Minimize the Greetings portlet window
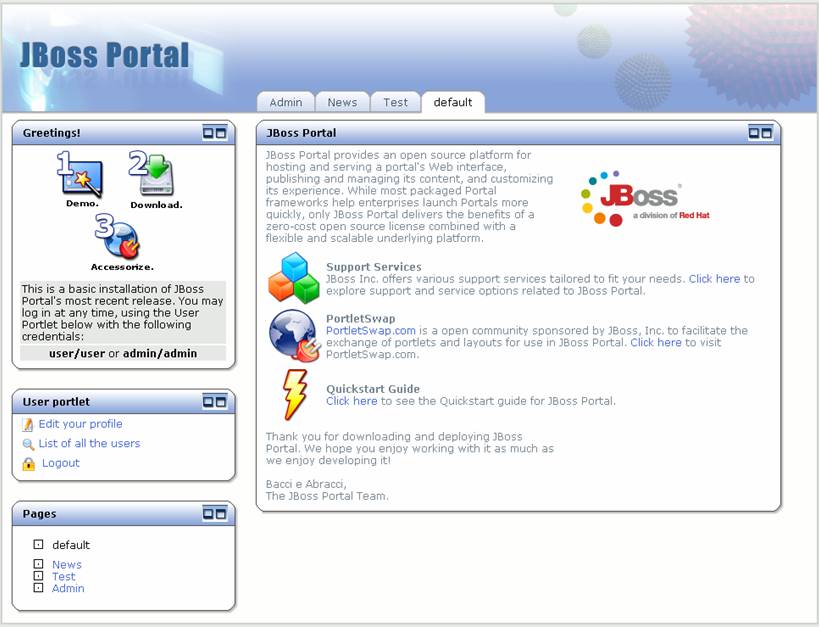 click(208, 133)
